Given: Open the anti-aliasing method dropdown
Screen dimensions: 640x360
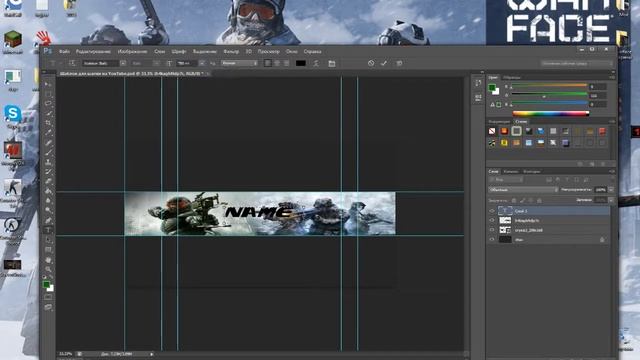Looking at the screenshot, I should [x=240, y=63].
